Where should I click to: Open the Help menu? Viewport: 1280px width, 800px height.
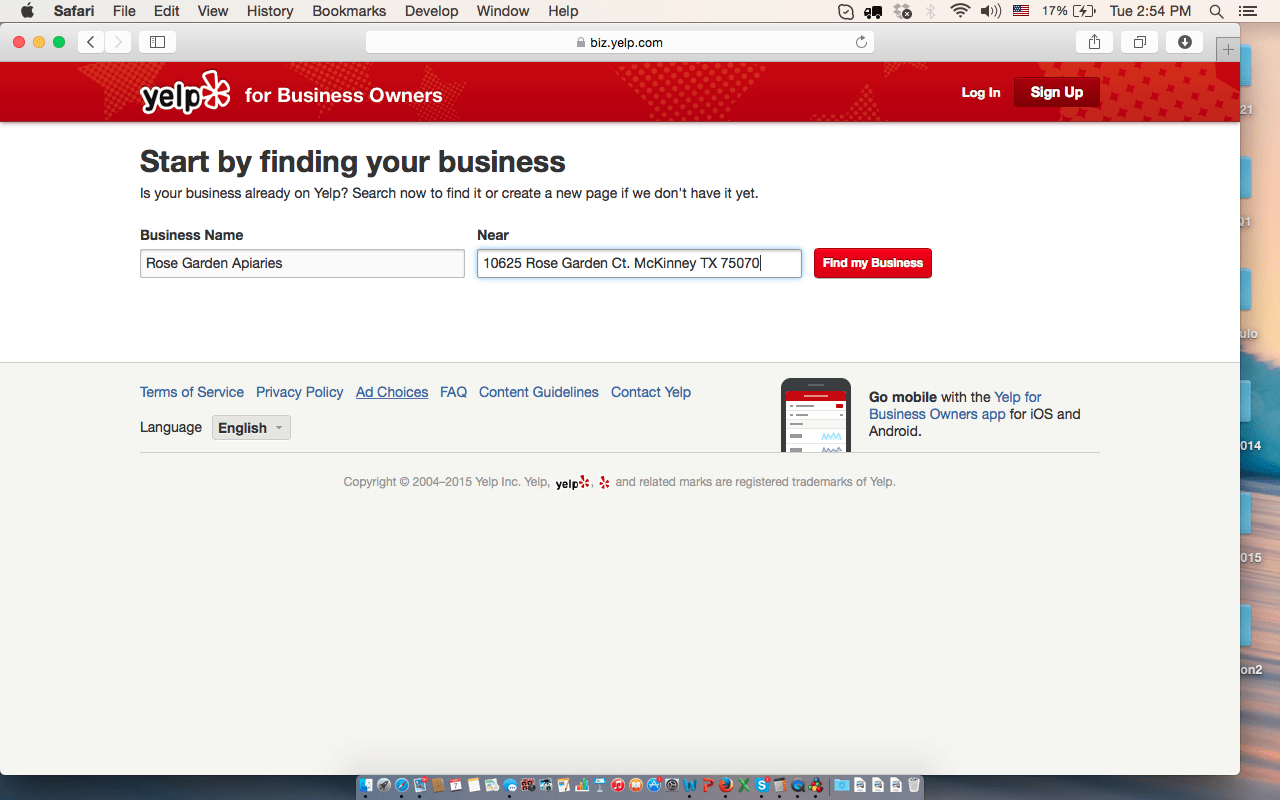563,11
